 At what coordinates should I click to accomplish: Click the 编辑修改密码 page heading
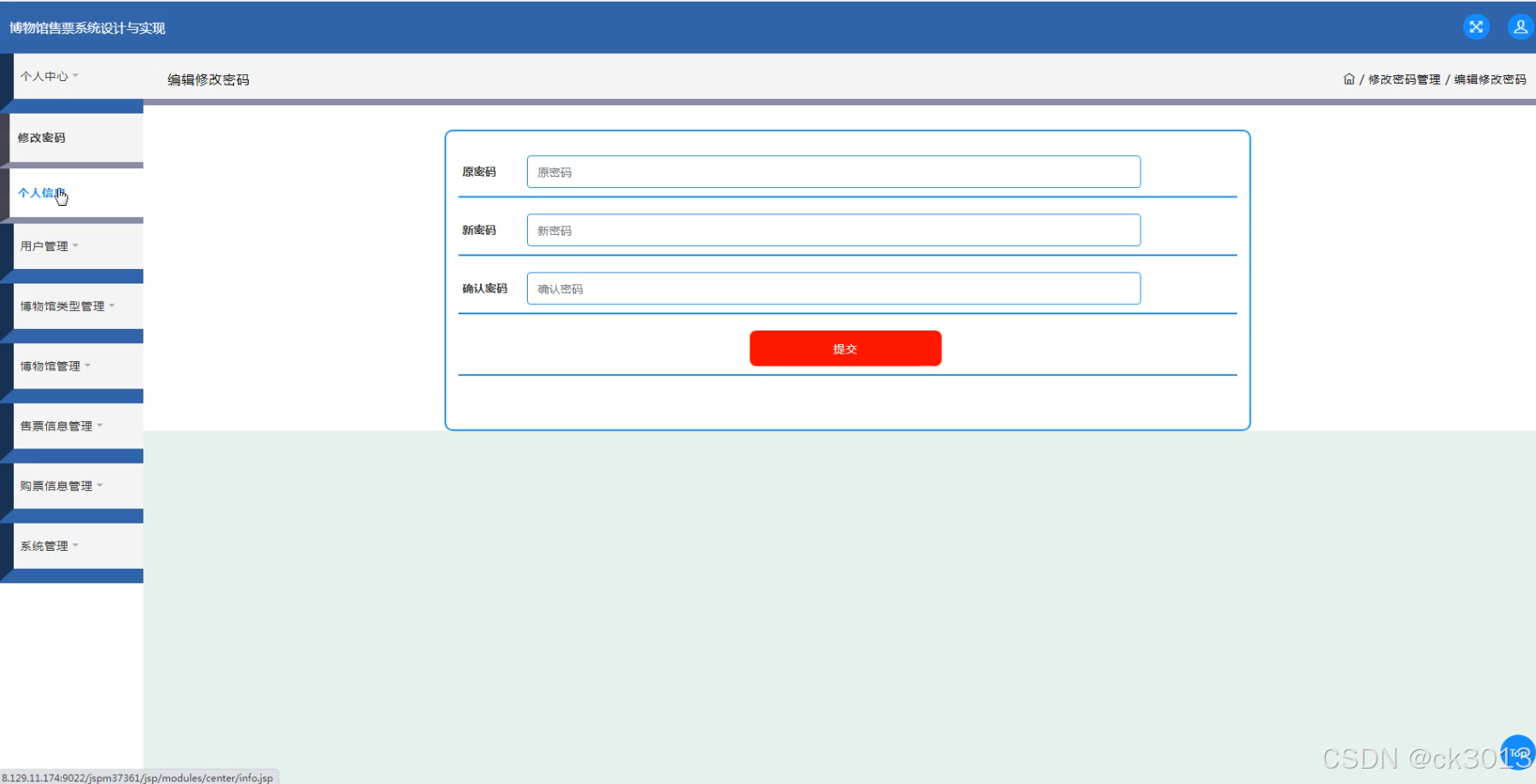(x=208, y=79)
